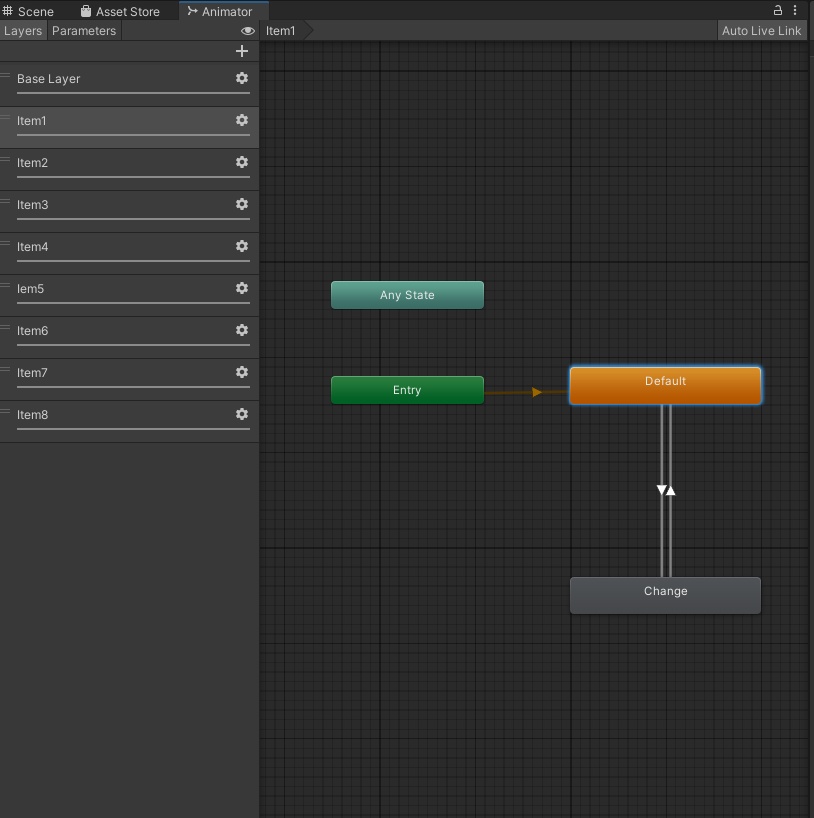Open settings gear for Item7 layer

242,372
